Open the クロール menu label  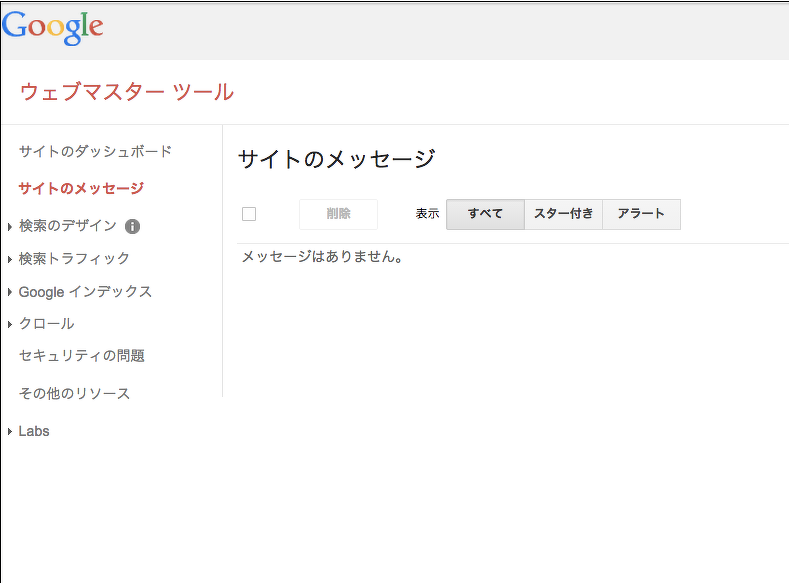tap(46, 323)
